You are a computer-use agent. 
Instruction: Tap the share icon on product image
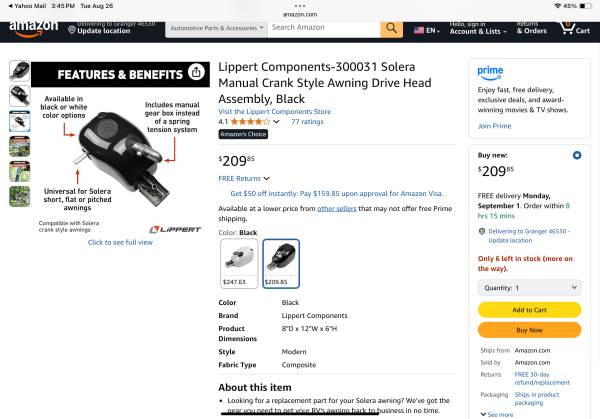click(x=196, y=72)
